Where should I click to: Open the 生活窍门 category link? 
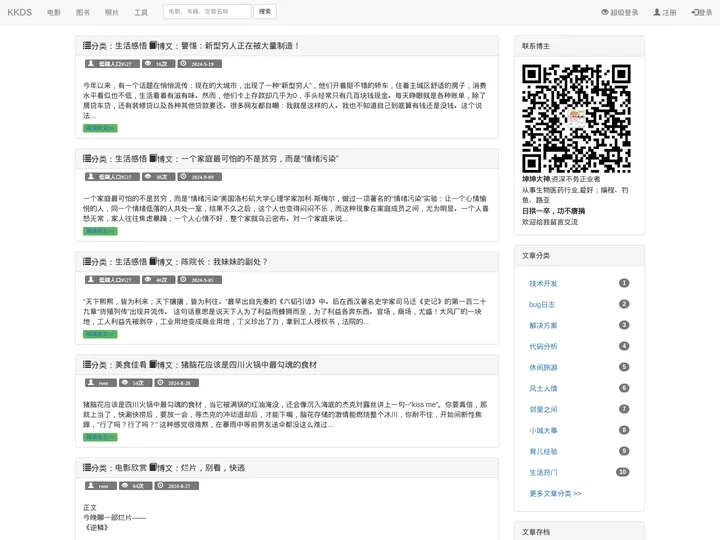pyautogui.click(x=543, y=472)
